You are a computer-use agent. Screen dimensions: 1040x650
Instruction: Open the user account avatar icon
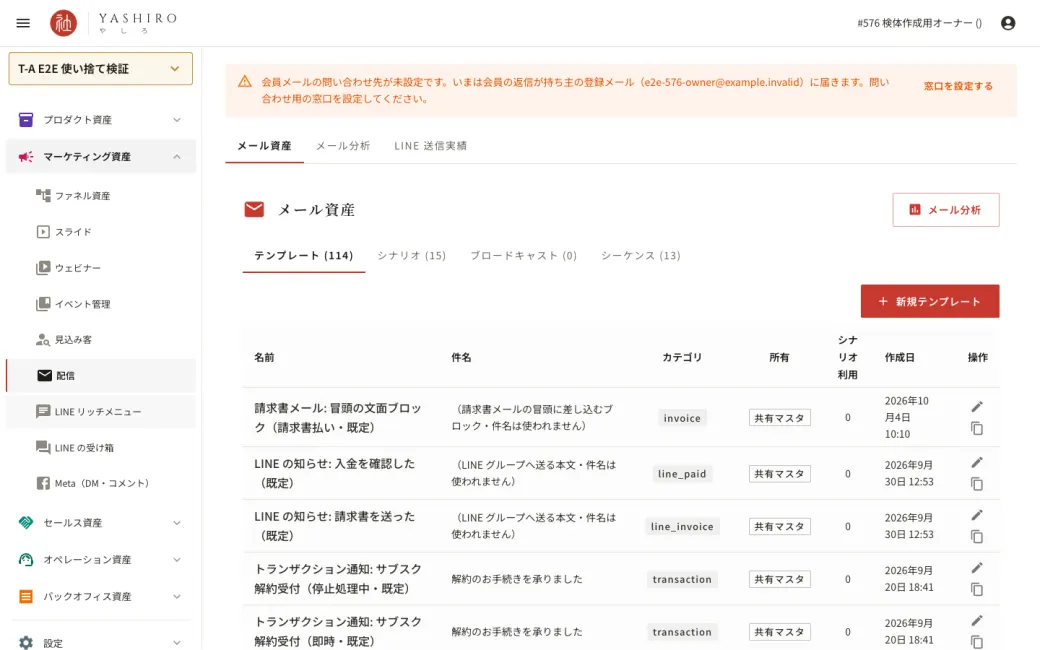point(1008,23)
